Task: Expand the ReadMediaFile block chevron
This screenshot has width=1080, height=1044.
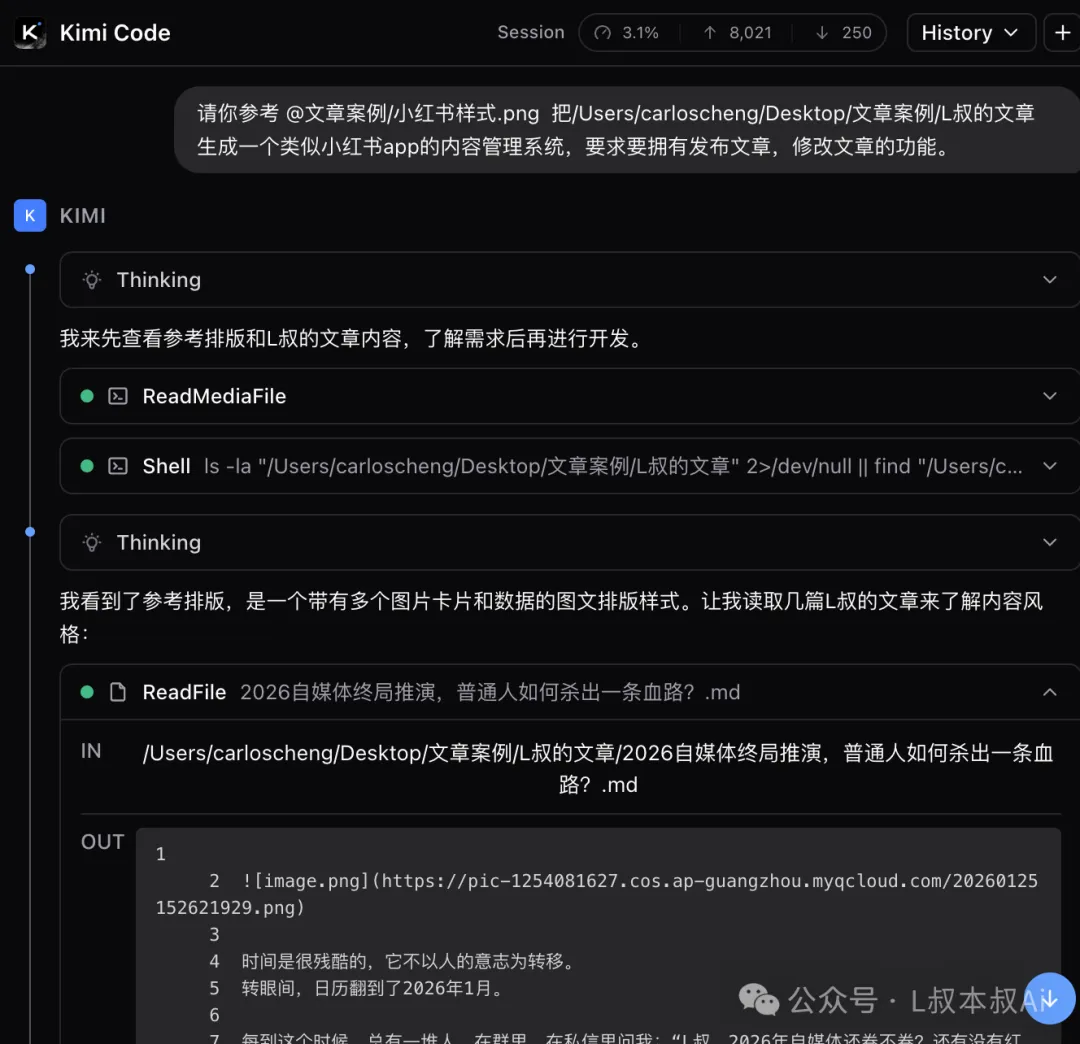Action: pos(1050,396)
